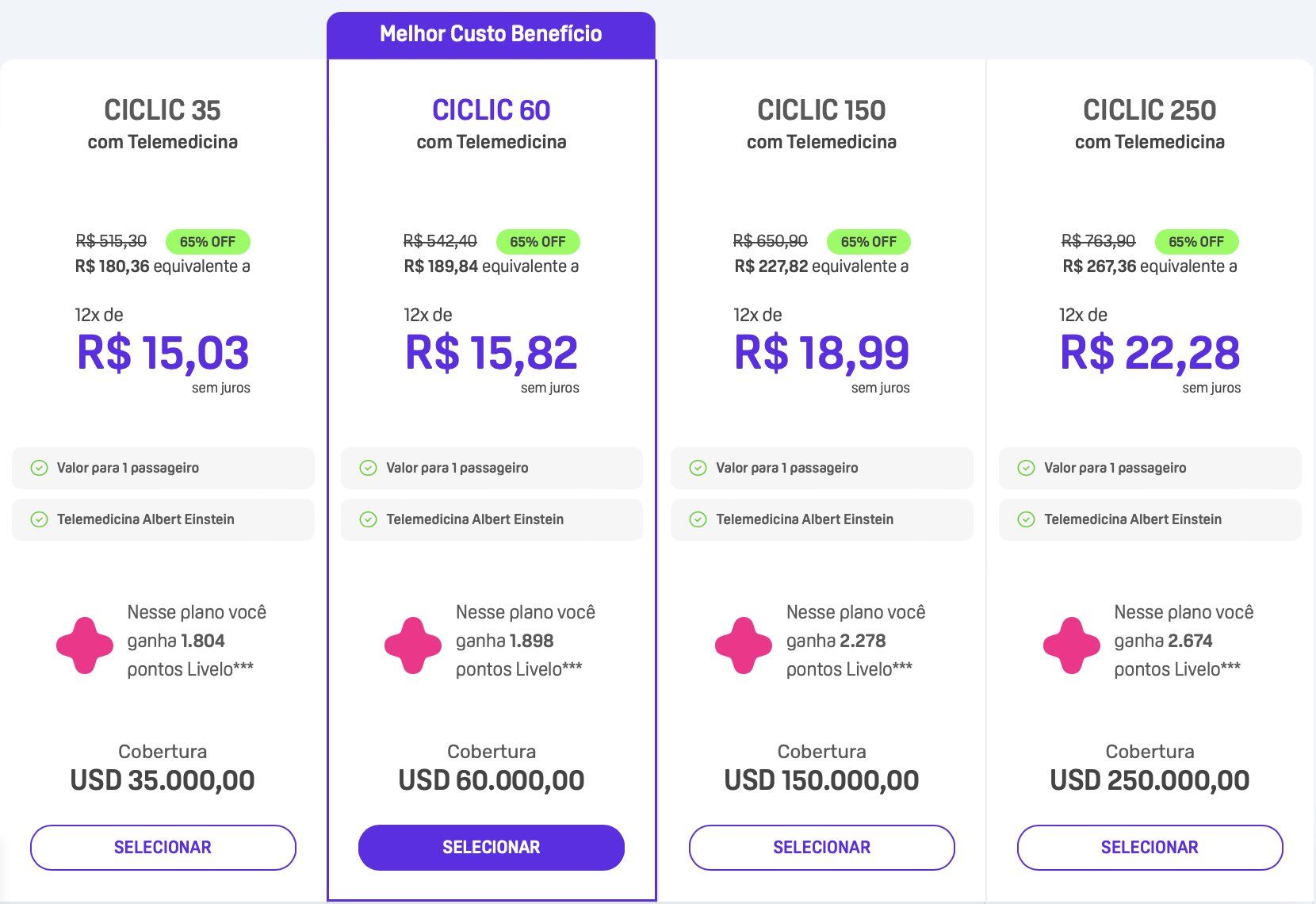Click Valor para 1 passageiro row in CICLIC 150

click(x=821, y=468)
